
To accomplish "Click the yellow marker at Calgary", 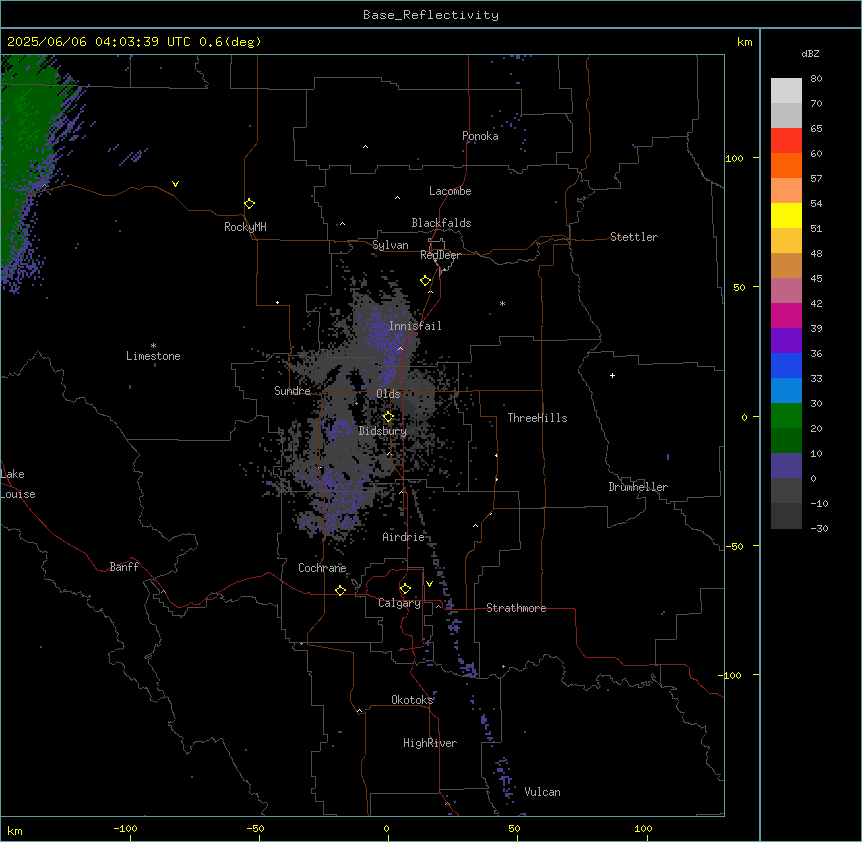I will coord(405,589).
